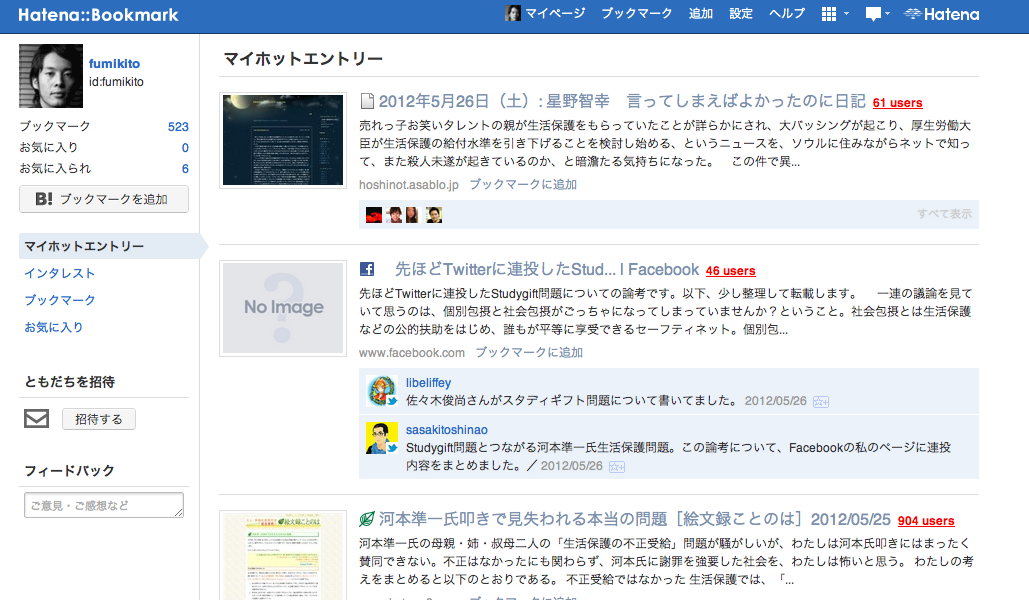Open ヘルプ in the top navigation
Viewport: 1029px width, 600px height.
tap(787, 14)
